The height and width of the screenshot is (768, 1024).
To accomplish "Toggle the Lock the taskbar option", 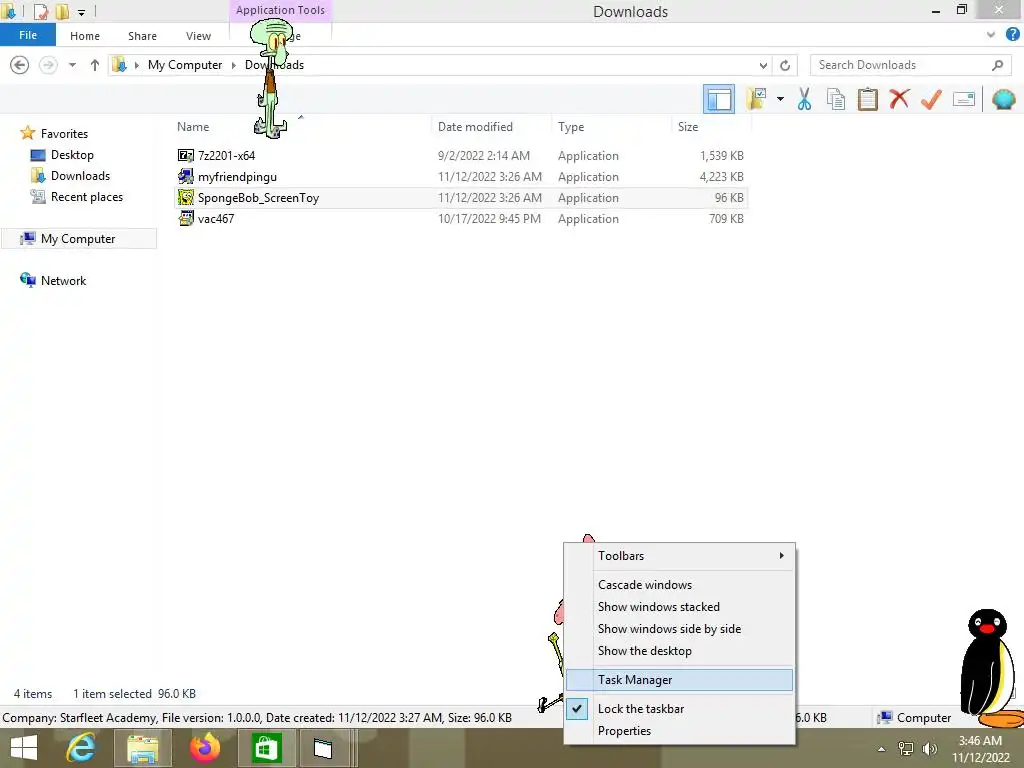I will pos(679,709).
